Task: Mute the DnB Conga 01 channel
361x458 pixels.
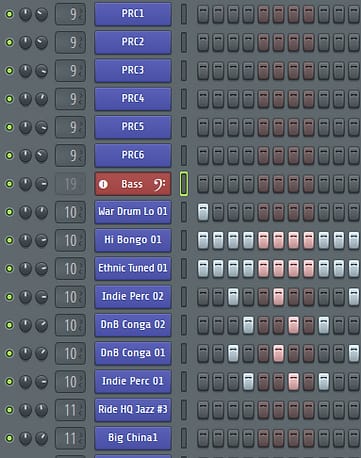Action: (x=10, y=353)
